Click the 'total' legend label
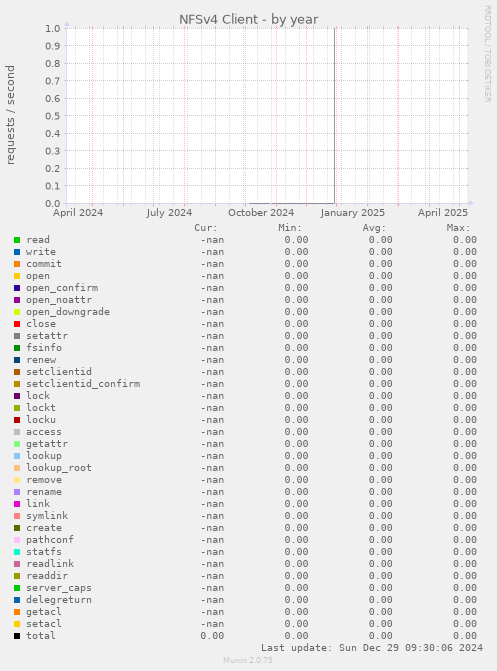The width and height of the screenshot is (497, 671). (41, 636)
